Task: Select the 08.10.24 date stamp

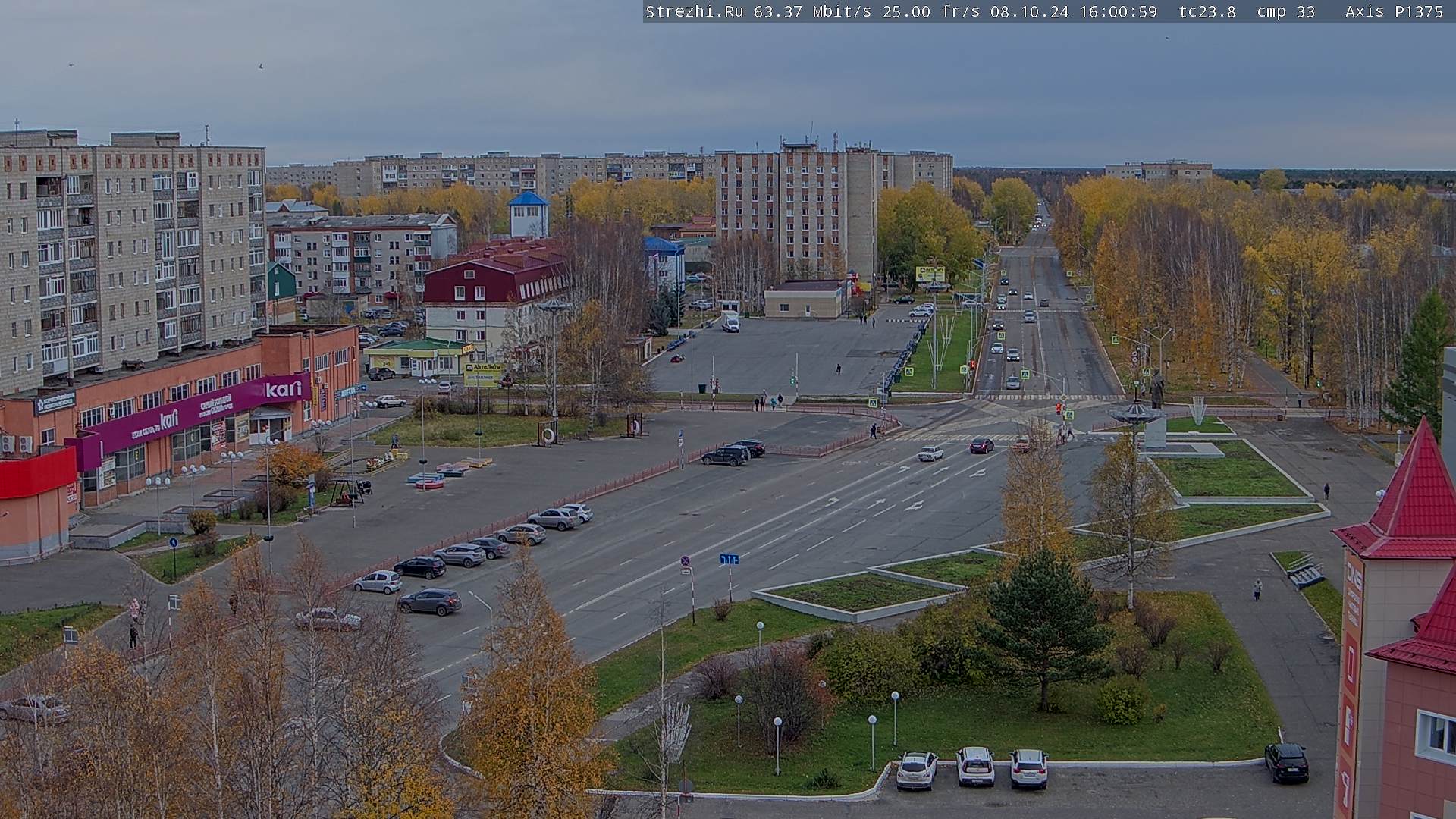Action: point(1030,11)
